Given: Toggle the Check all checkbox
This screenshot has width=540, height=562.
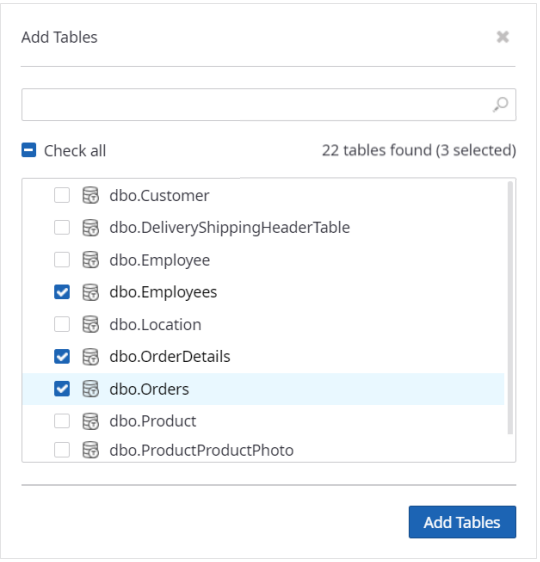Looking at the screenshot, I should tap(29, 150).
